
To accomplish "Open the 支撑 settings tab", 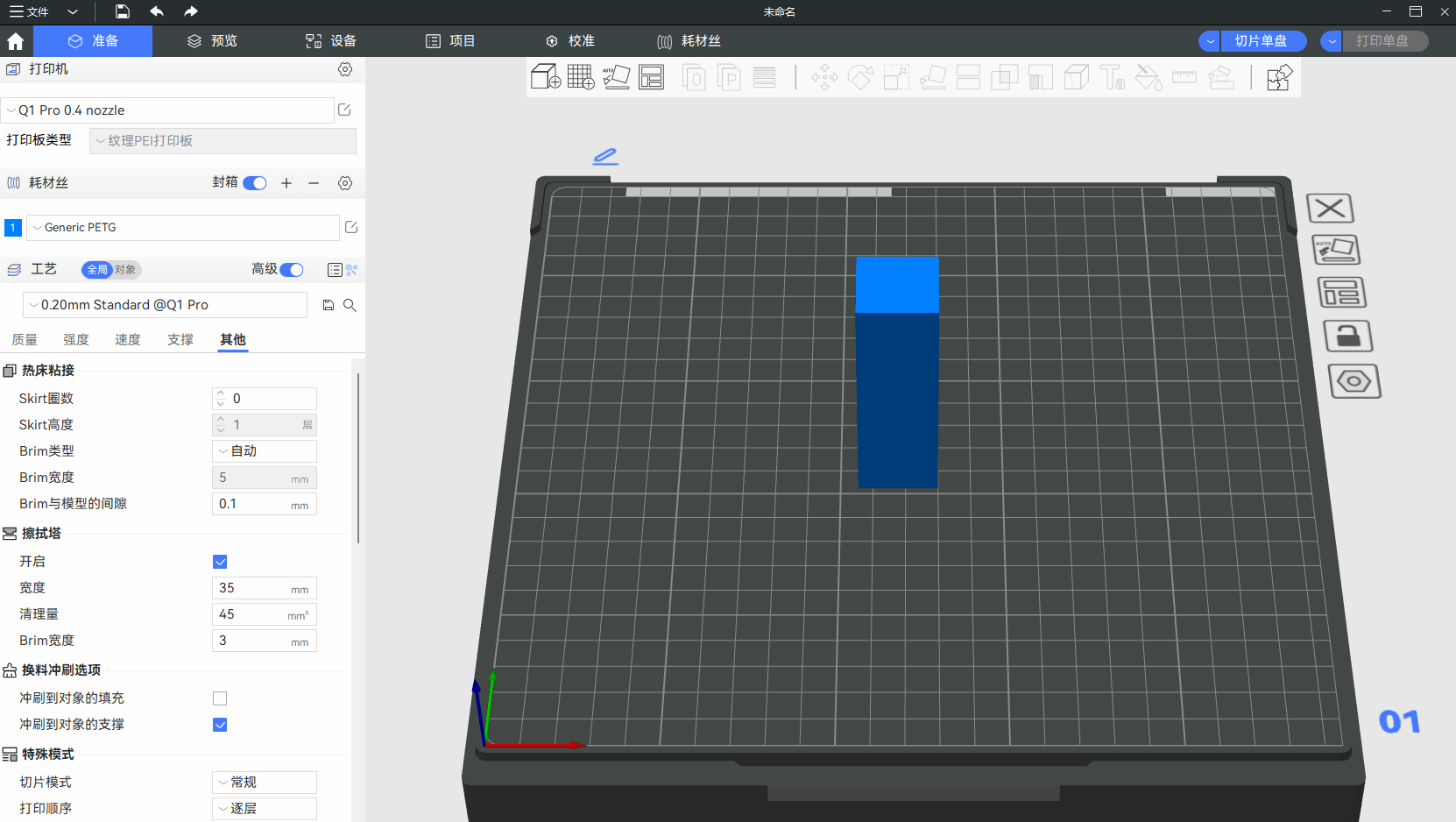I will point(180,340).
